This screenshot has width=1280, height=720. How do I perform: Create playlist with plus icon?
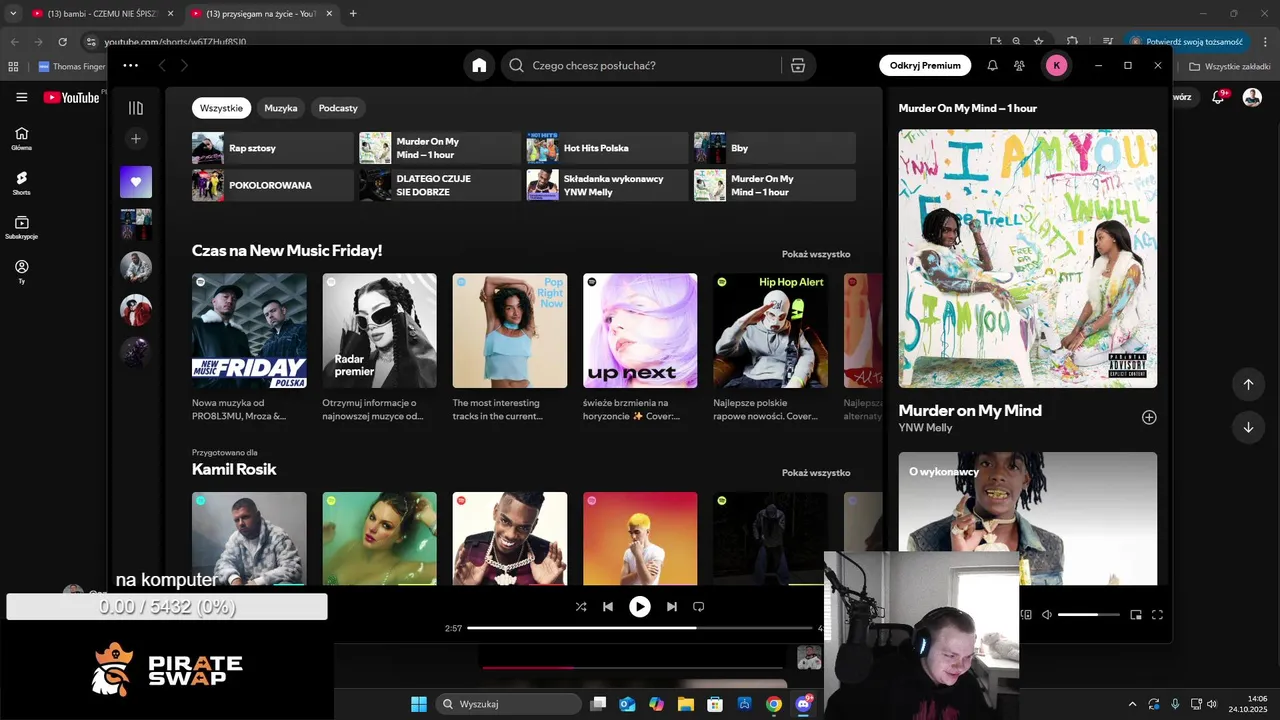(136, 138)
